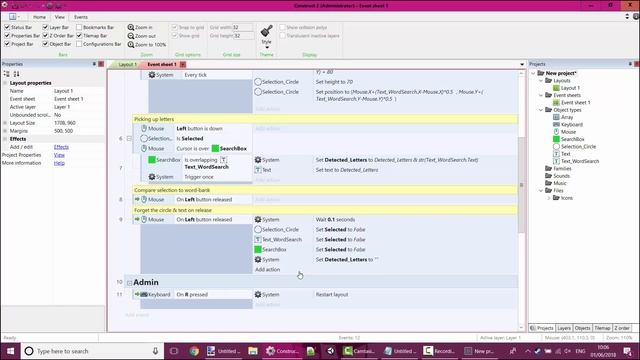Toggle the Z Order Bar checkbox
Viewport: 640px width, 360px height.
45,36
